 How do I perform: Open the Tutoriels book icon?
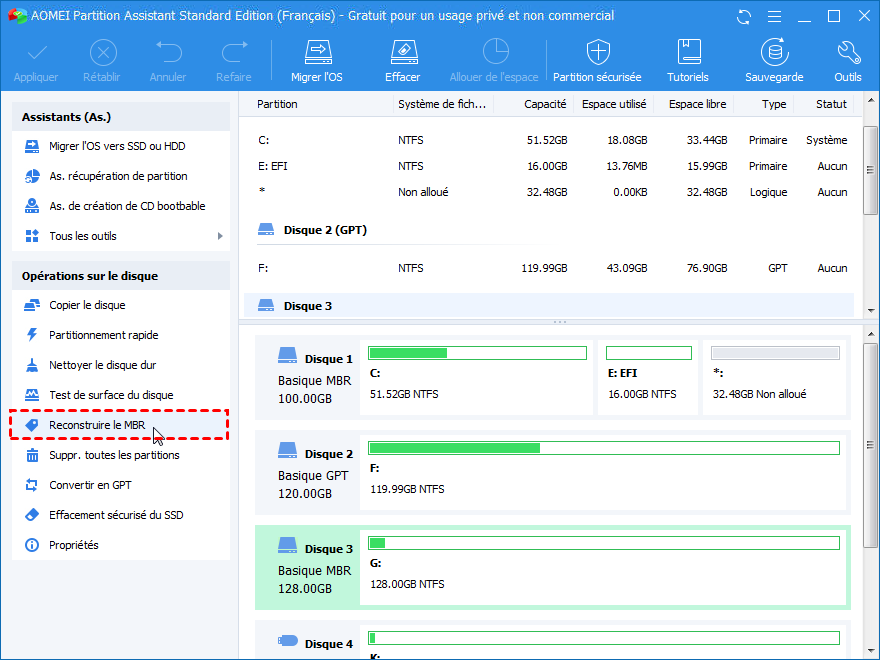(x=689, y=52)
